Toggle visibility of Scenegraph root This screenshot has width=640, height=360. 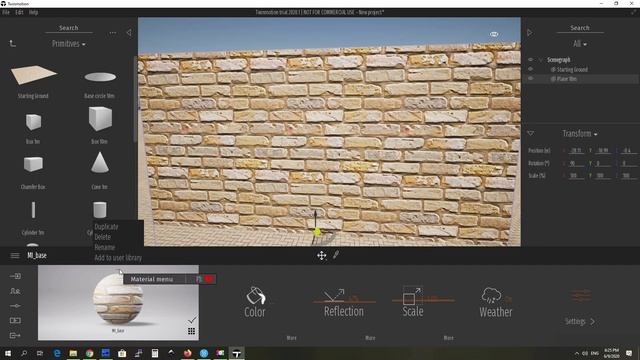coord(530,60)
